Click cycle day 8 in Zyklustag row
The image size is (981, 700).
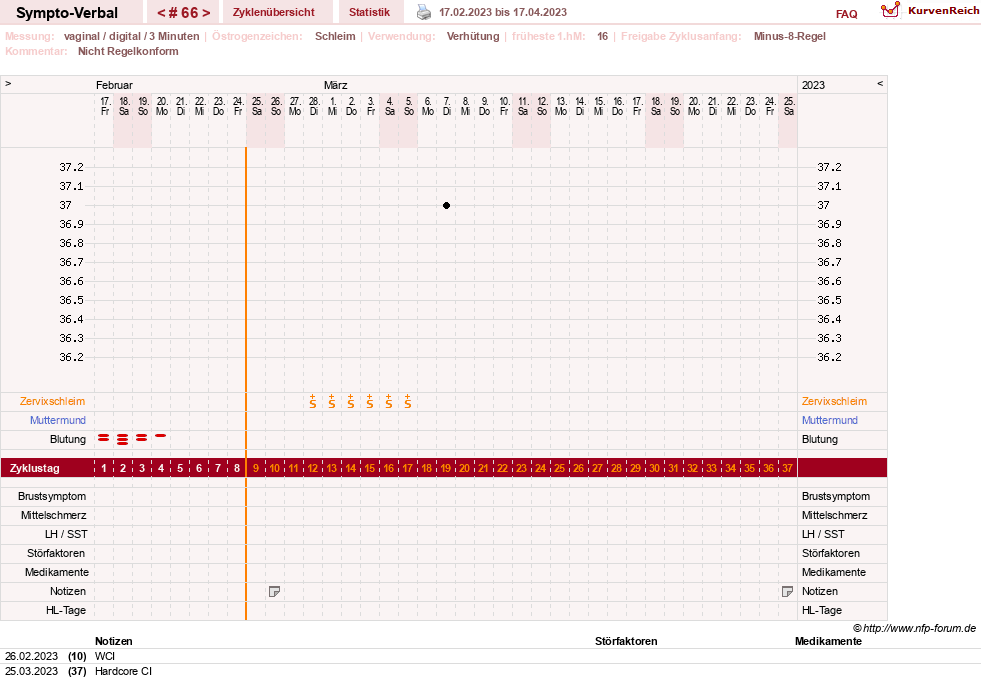(236, 468)
